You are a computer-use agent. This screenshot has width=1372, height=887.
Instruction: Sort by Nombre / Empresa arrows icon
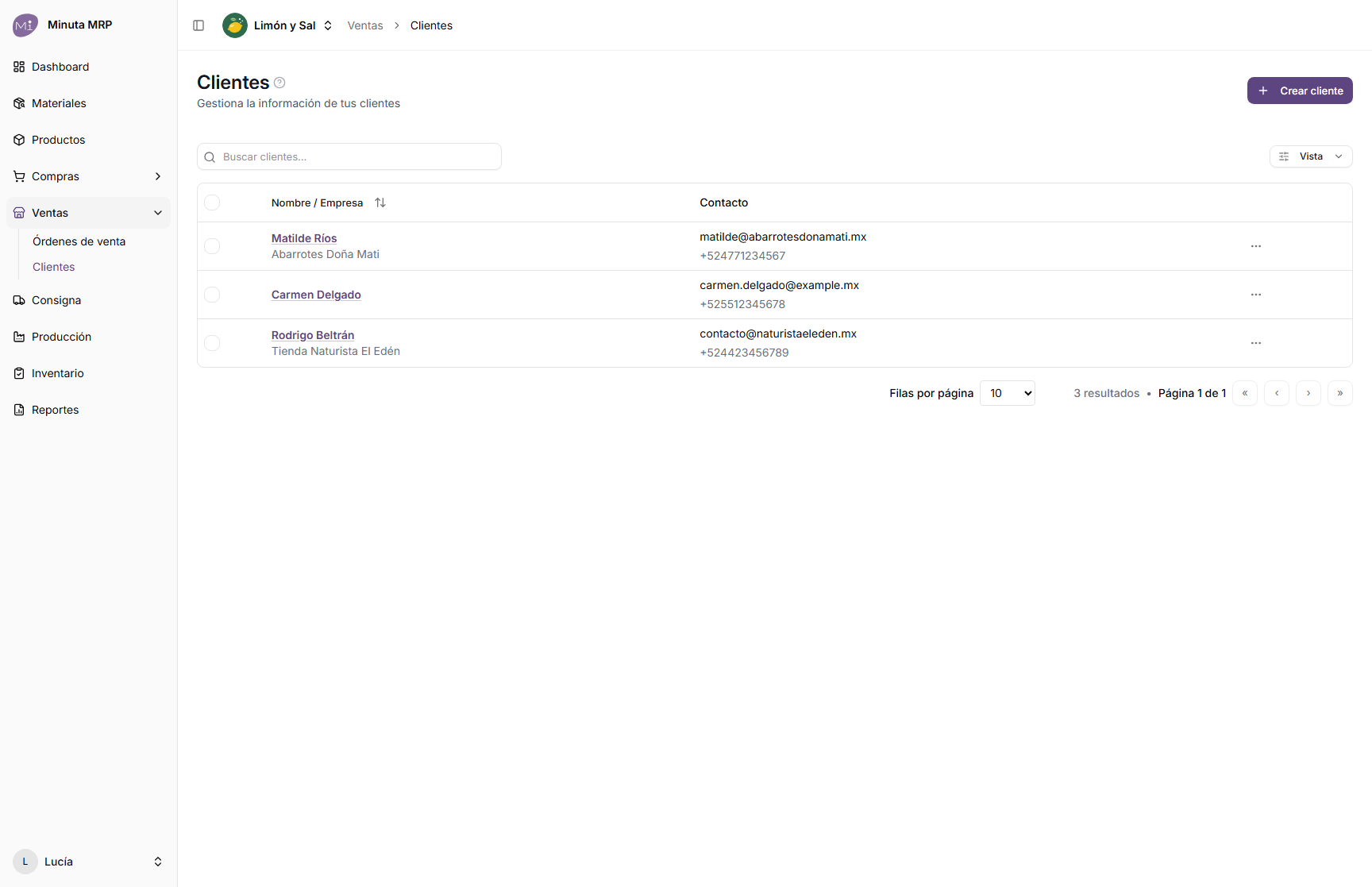click(380, 202)
